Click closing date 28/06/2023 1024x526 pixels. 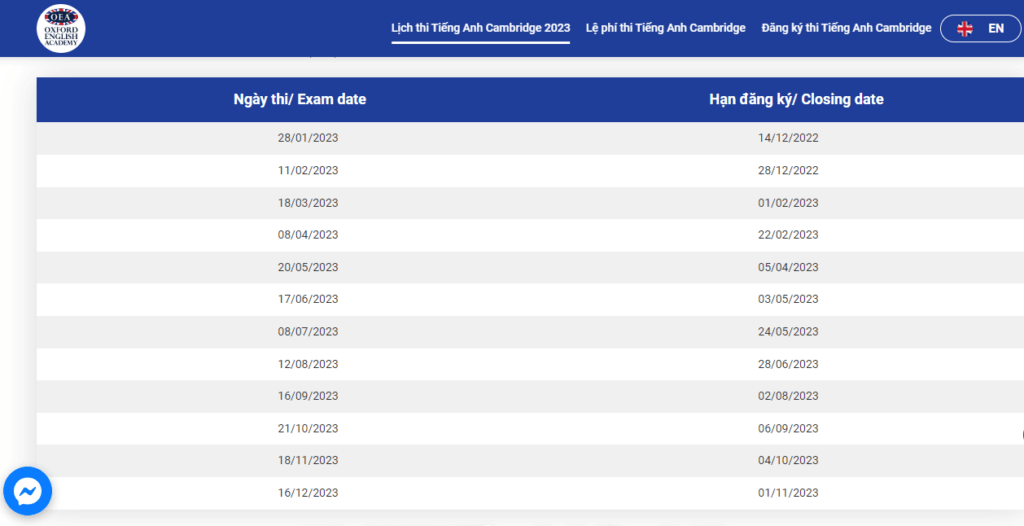[788, 364]
